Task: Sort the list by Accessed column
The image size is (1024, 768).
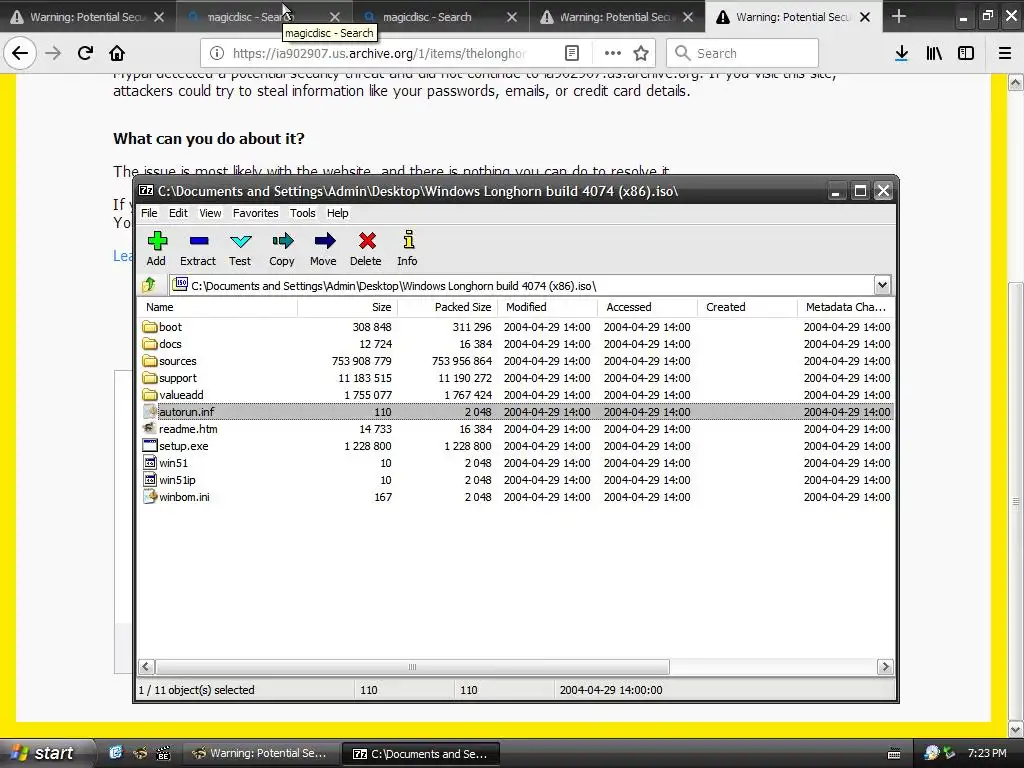Action: coord(647,307)
